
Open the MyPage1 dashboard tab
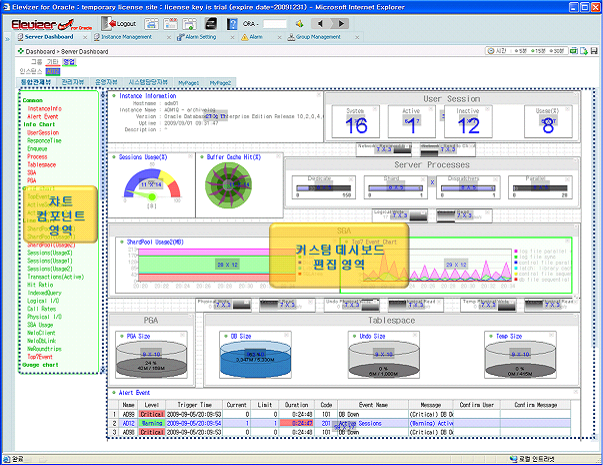[188, 82]
